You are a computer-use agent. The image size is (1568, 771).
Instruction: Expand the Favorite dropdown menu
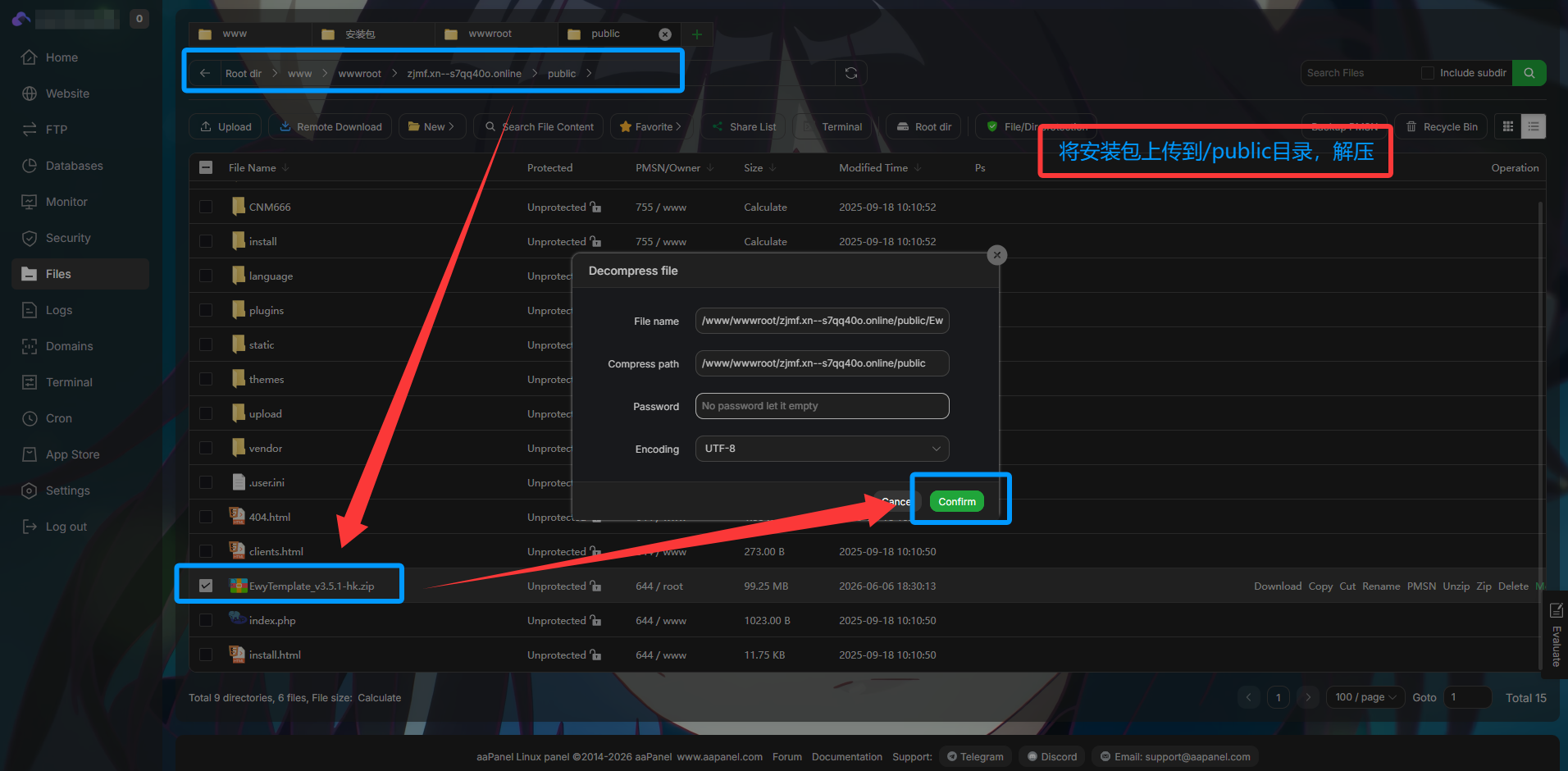651,126
